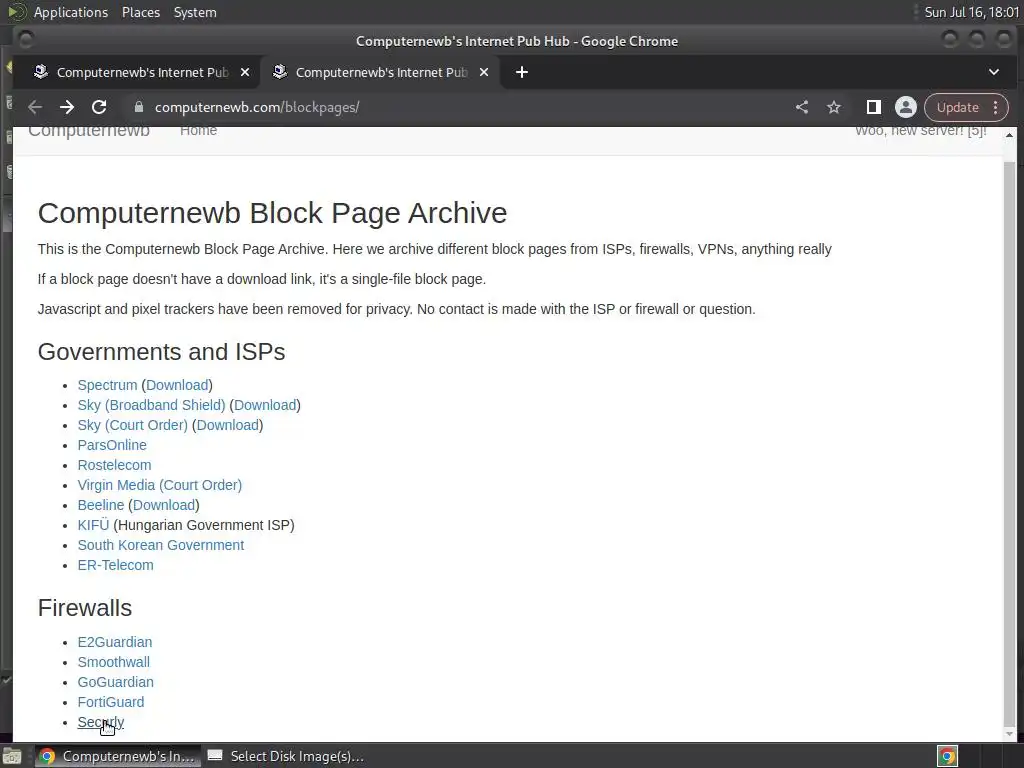Open the E2Guardian firewall link
1024x768 pixels.
pos(115,643)
